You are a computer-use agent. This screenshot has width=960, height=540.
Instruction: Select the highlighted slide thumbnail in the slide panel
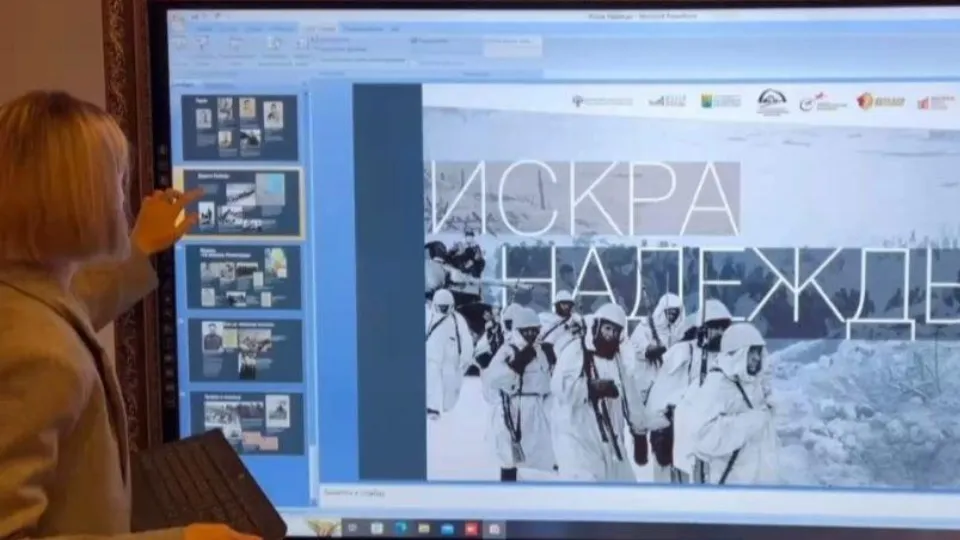(x=240, y=203)
